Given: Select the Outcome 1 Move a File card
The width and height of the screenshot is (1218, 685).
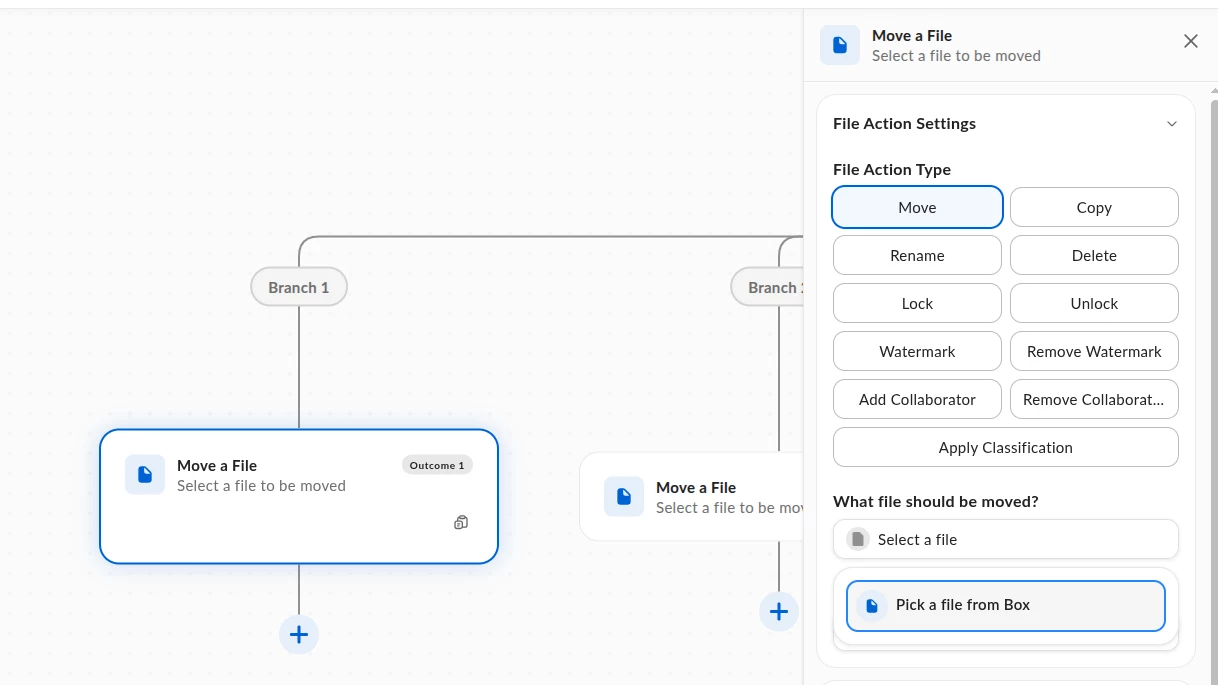Looking at the screenshot, I should point(299,496).
